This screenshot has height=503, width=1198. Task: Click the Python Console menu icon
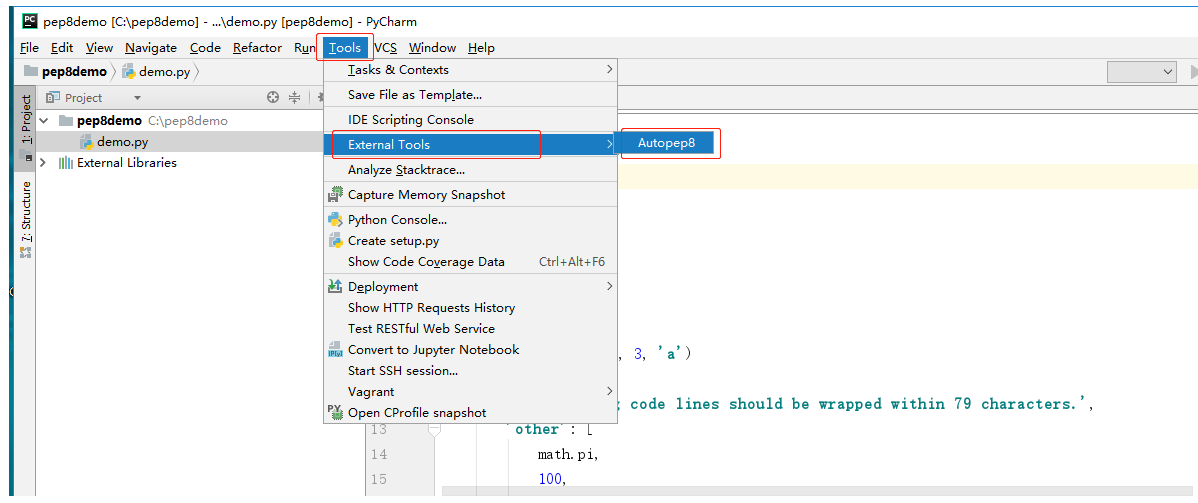[x=335, y=220]
